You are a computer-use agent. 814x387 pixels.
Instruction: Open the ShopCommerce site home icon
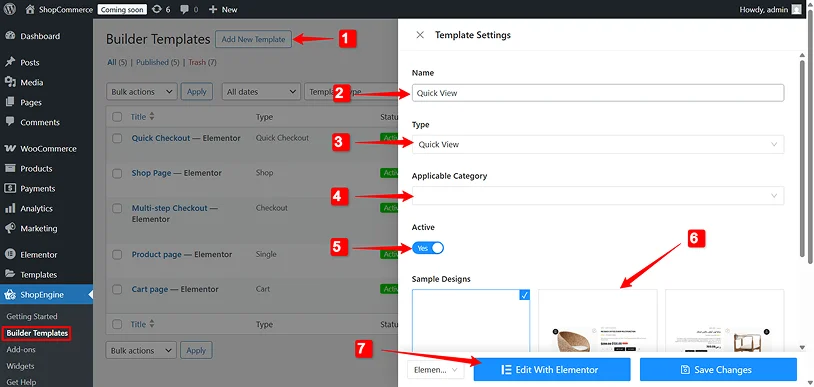point(30,9)
